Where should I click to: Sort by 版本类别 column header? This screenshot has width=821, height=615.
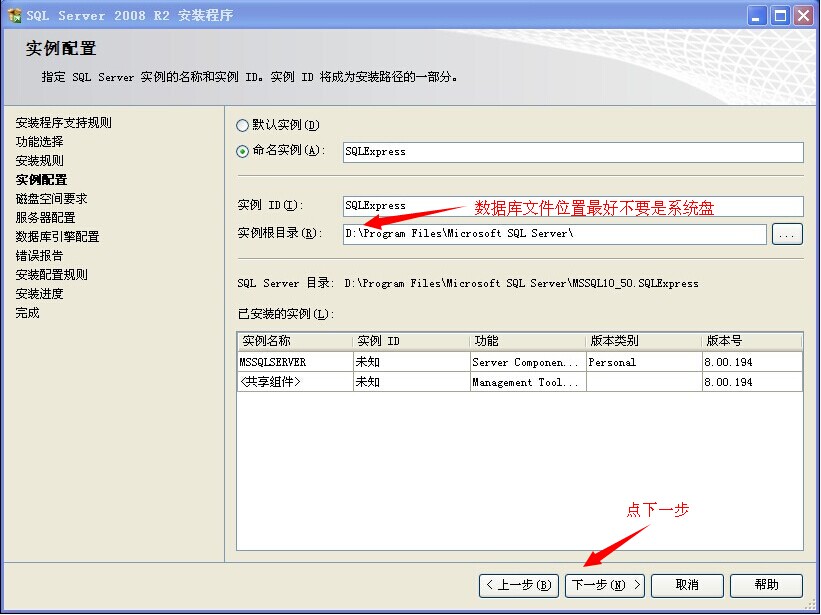pos(644,341)
